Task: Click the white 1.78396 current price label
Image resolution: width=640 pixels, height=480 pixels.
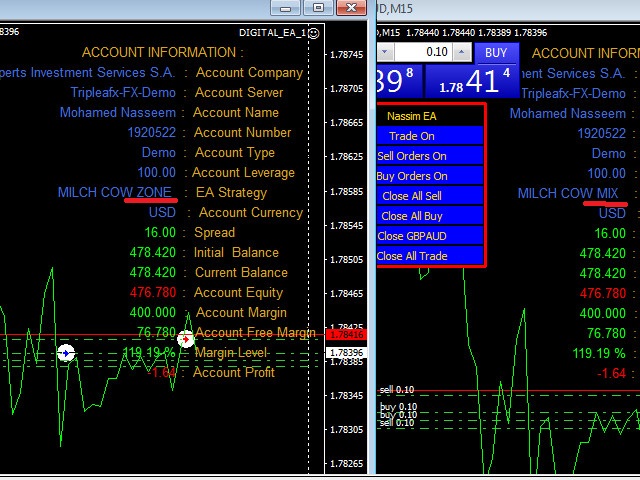Action: tap(347, 352)
